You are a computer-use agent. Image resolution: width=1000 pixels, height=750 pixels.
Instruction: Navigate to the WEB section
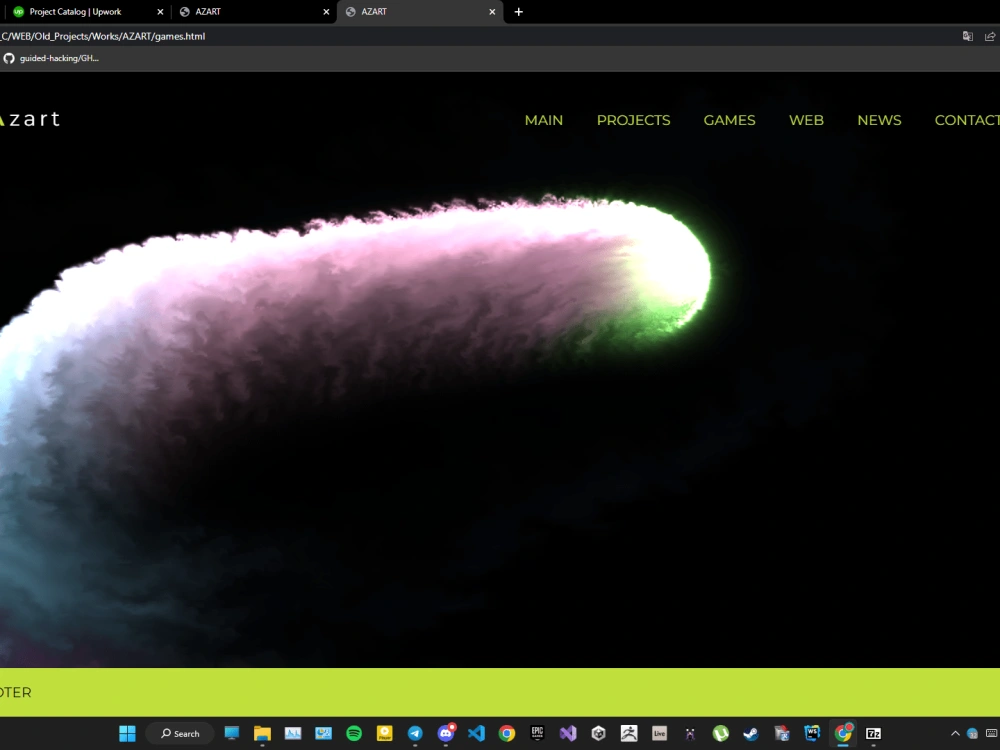806,120
